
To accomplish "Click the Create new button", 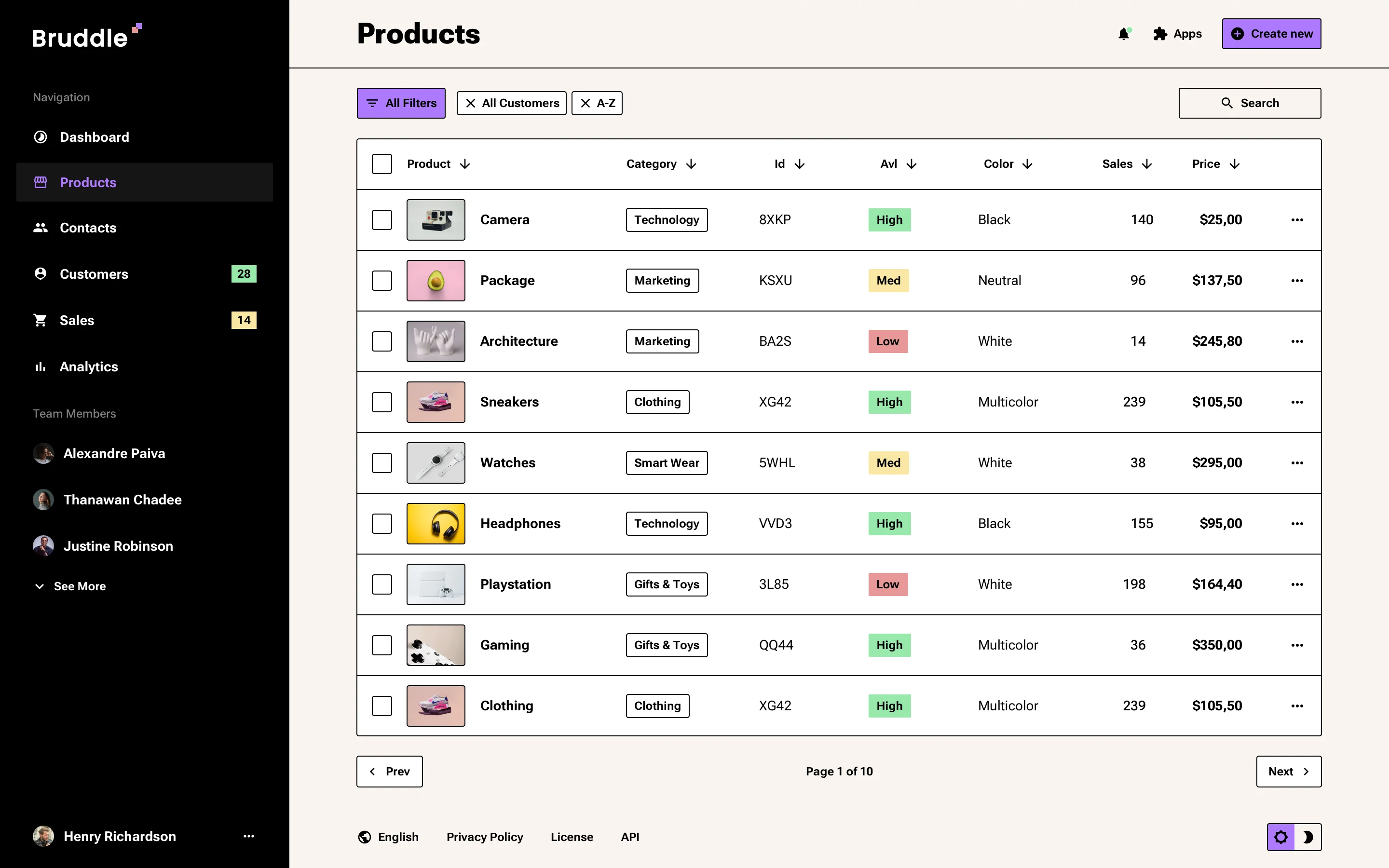I will (x=1271, y=33).
